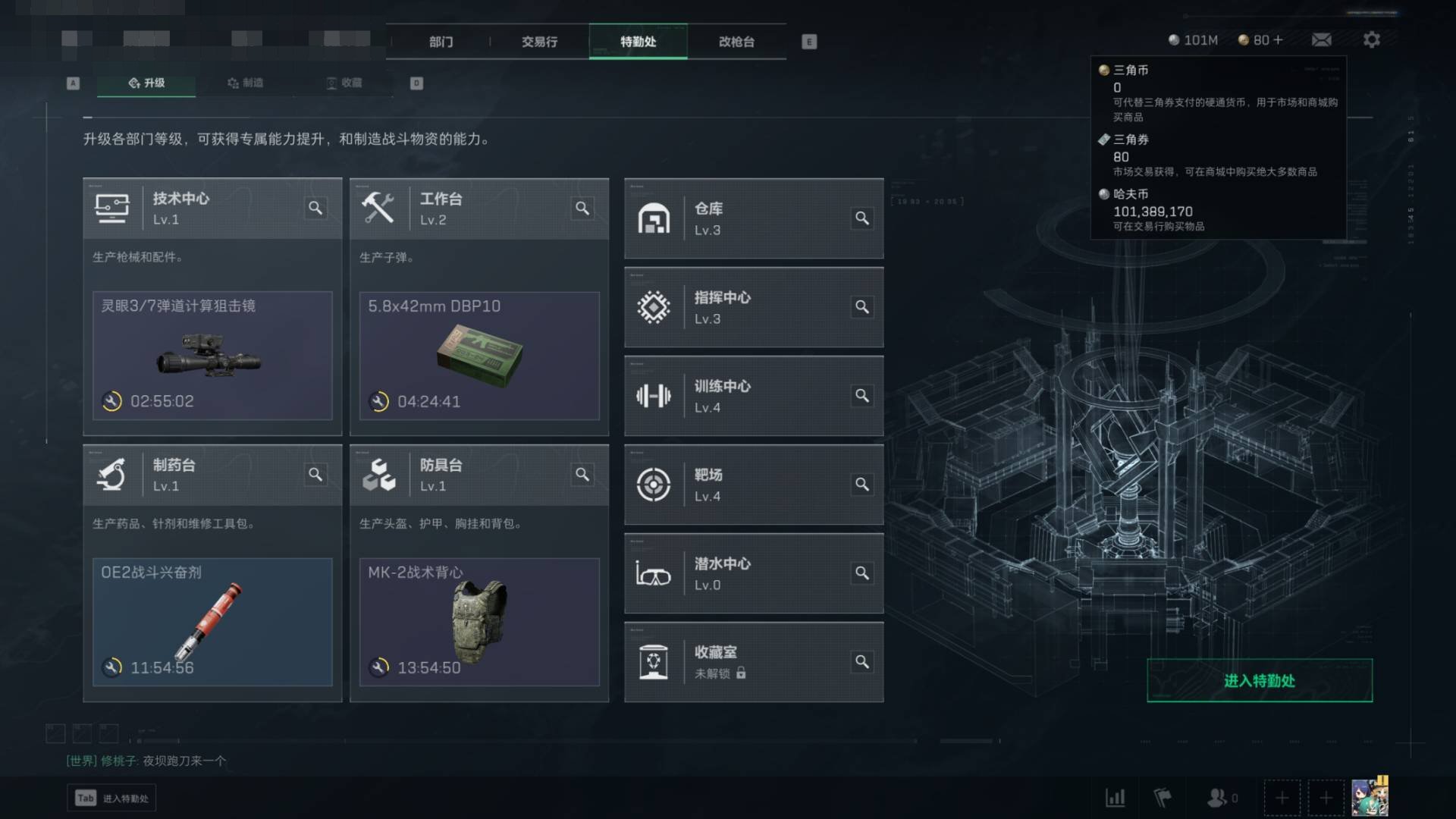The height and width of the screenshot is (819, 1456).
Task: Click the 靶场 target icon
Action: [x=653, y=485]
